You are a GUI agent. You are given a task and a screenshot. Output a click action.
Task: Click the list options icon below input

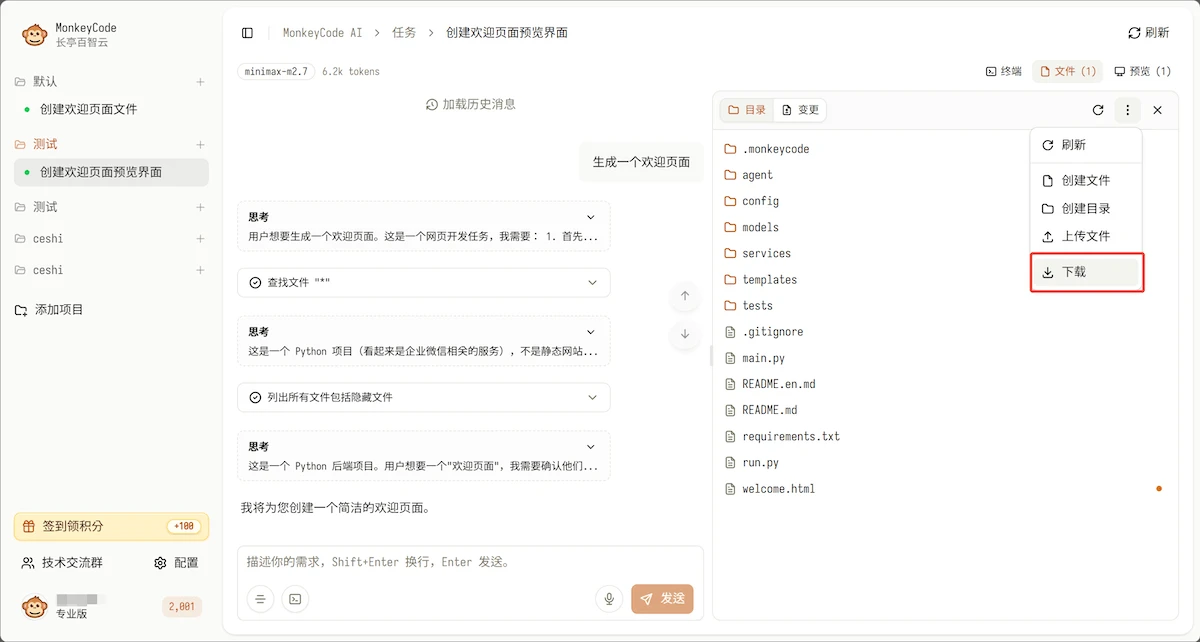coord(260,599)
